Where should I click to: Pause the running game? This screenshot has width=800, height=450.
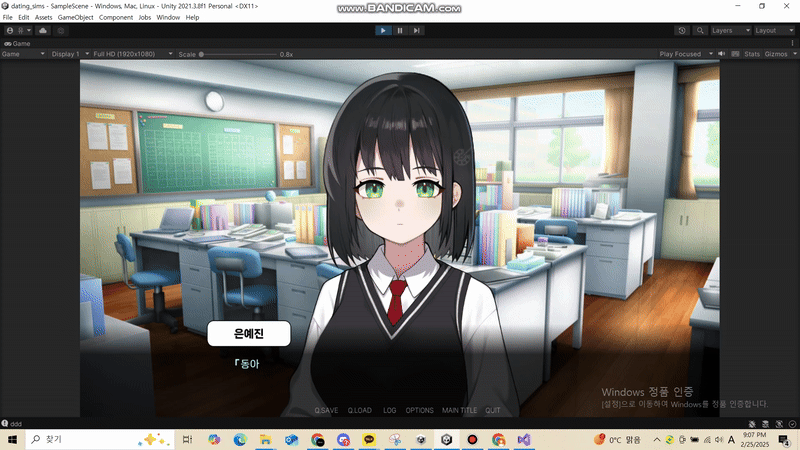pos(400,31)
